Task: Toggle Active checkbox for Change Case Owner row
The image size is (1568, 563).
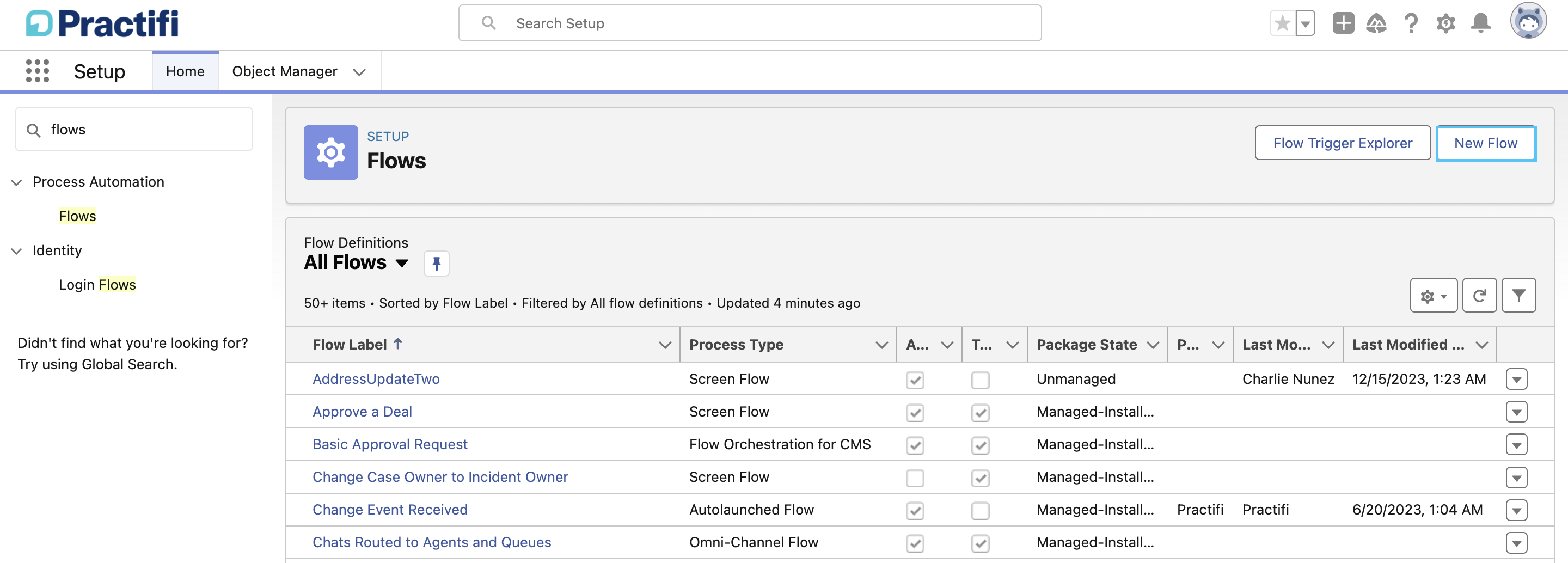Action: (915, 478)
